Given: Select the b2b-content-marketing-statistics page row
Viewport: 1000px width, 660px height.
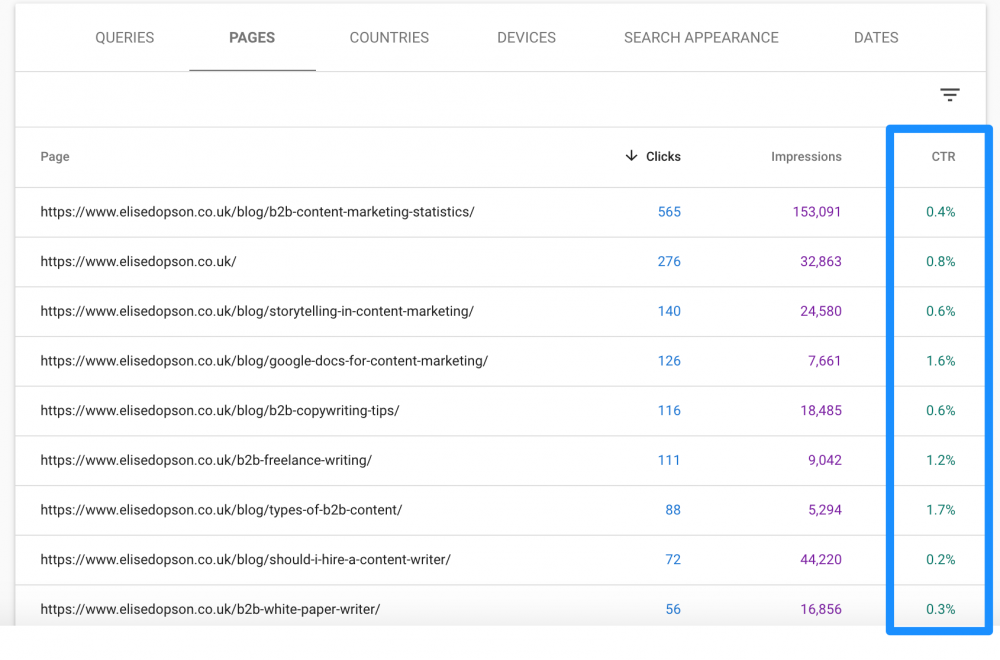Looking at the screenshot, I should [x=257, y=212].
